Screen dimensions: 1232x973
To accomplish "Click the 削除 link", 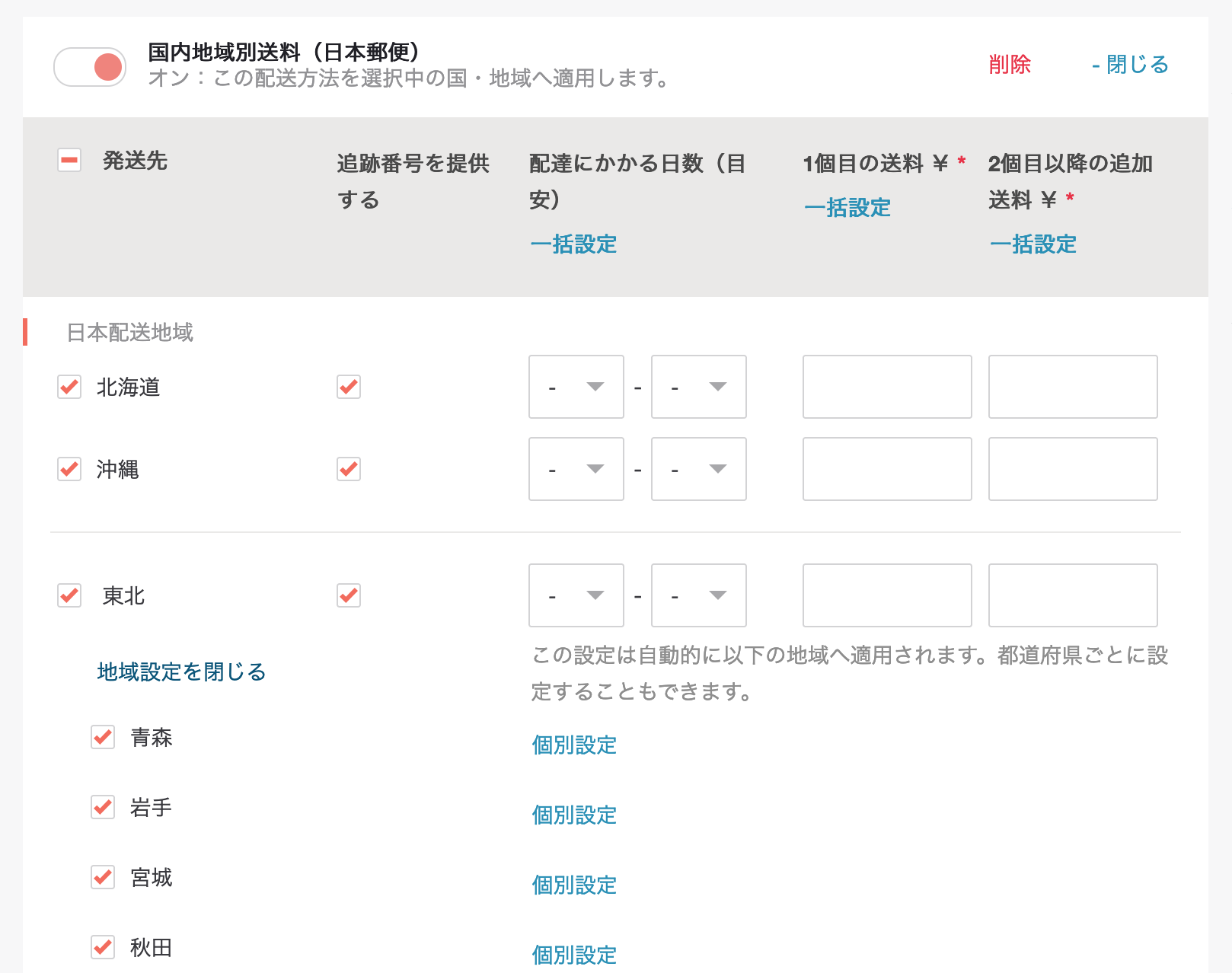I will click(1010, 65).
